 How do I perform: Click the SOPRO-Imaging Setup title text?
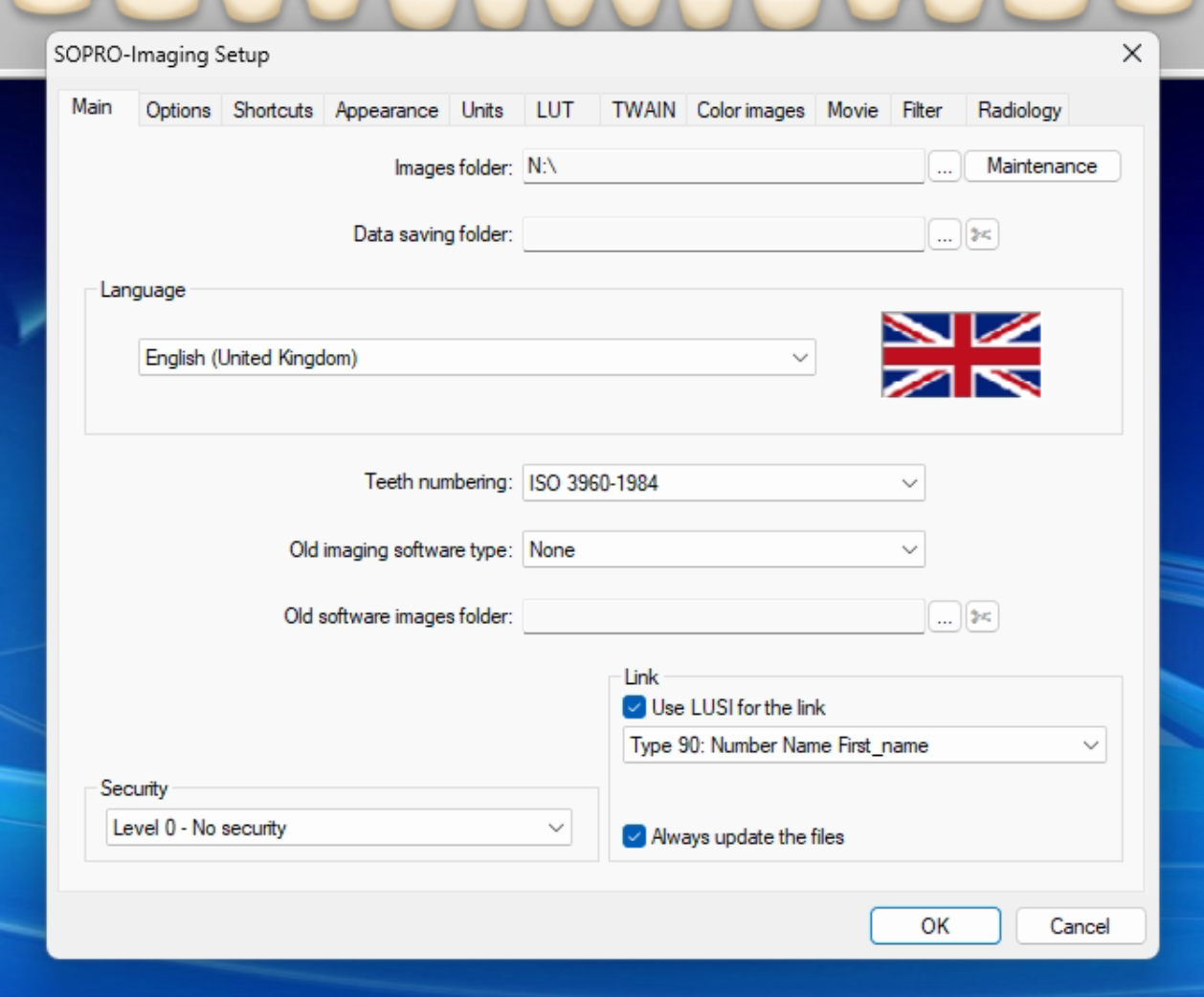162,55
